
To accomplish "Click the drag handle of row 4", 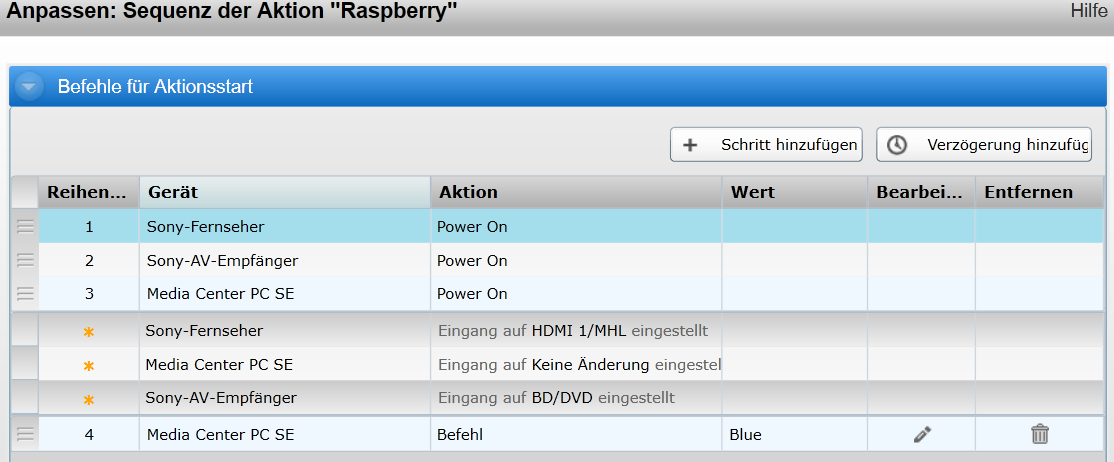I will (25, 434).
